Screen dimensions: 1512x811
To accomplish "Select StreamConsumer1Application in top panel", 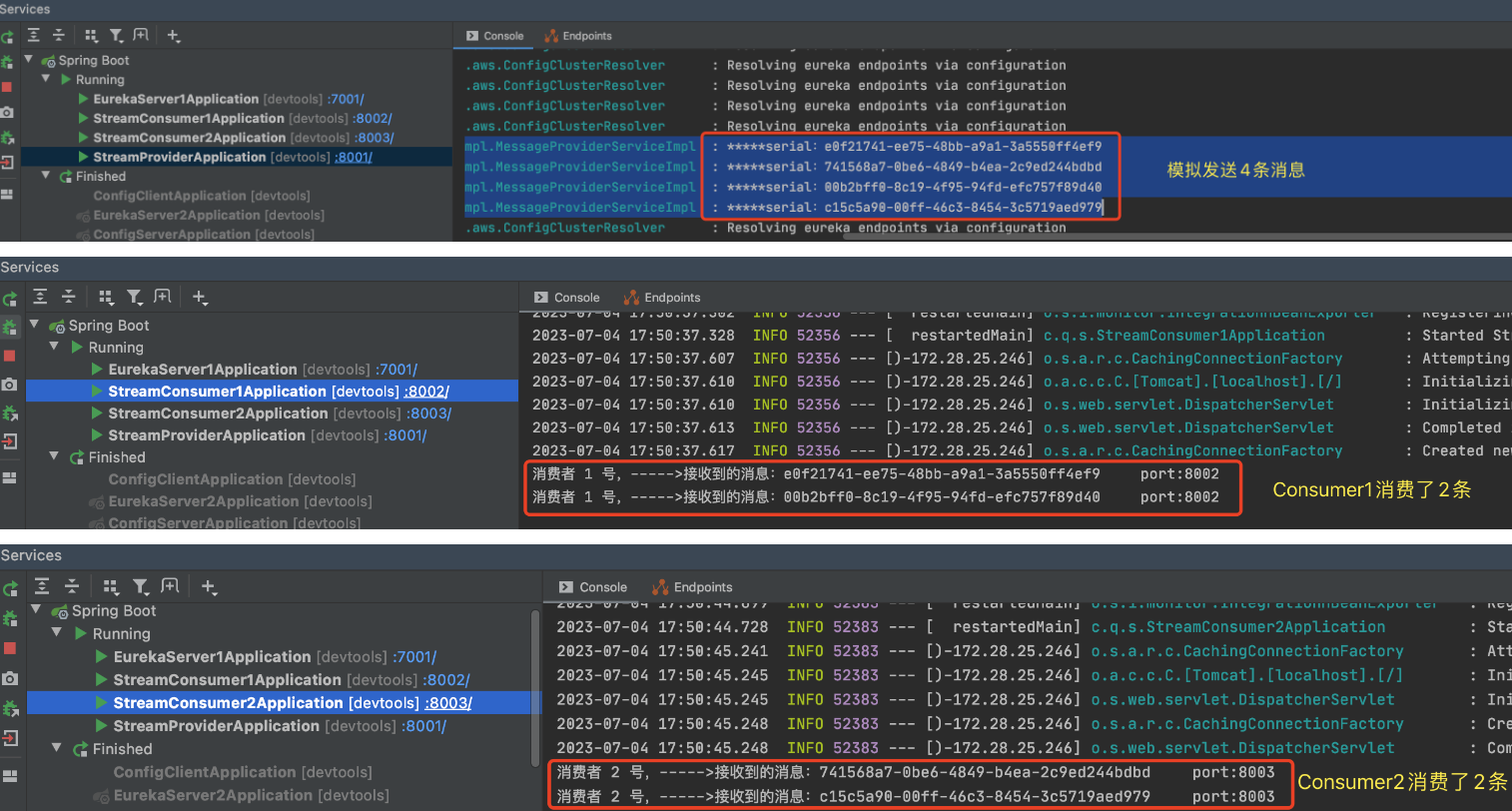I will pyautogui.click(x=189, y=118).
